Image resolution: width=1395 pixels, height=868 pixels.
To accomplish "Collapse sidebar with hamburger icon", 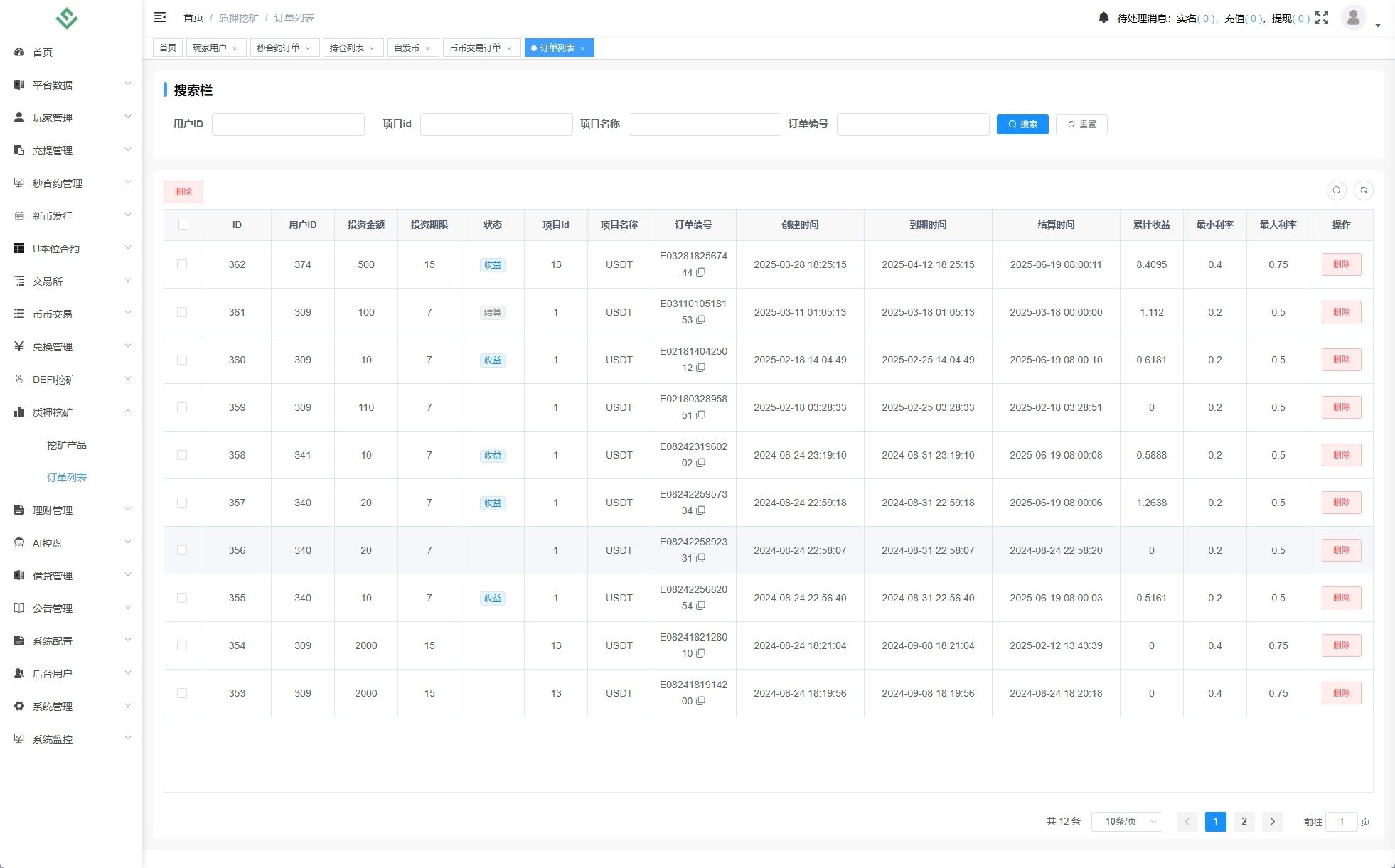I will tap(160, 17).
